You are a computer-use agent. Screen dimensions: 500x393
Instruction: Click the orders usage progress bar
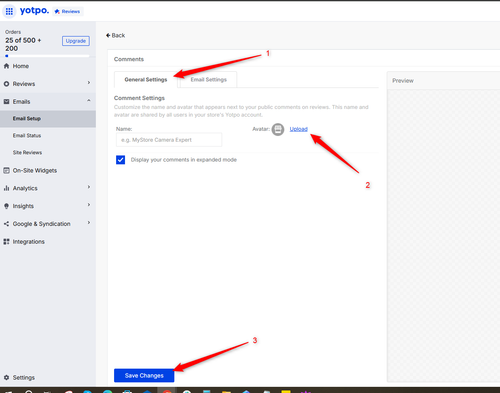point(47,56)
